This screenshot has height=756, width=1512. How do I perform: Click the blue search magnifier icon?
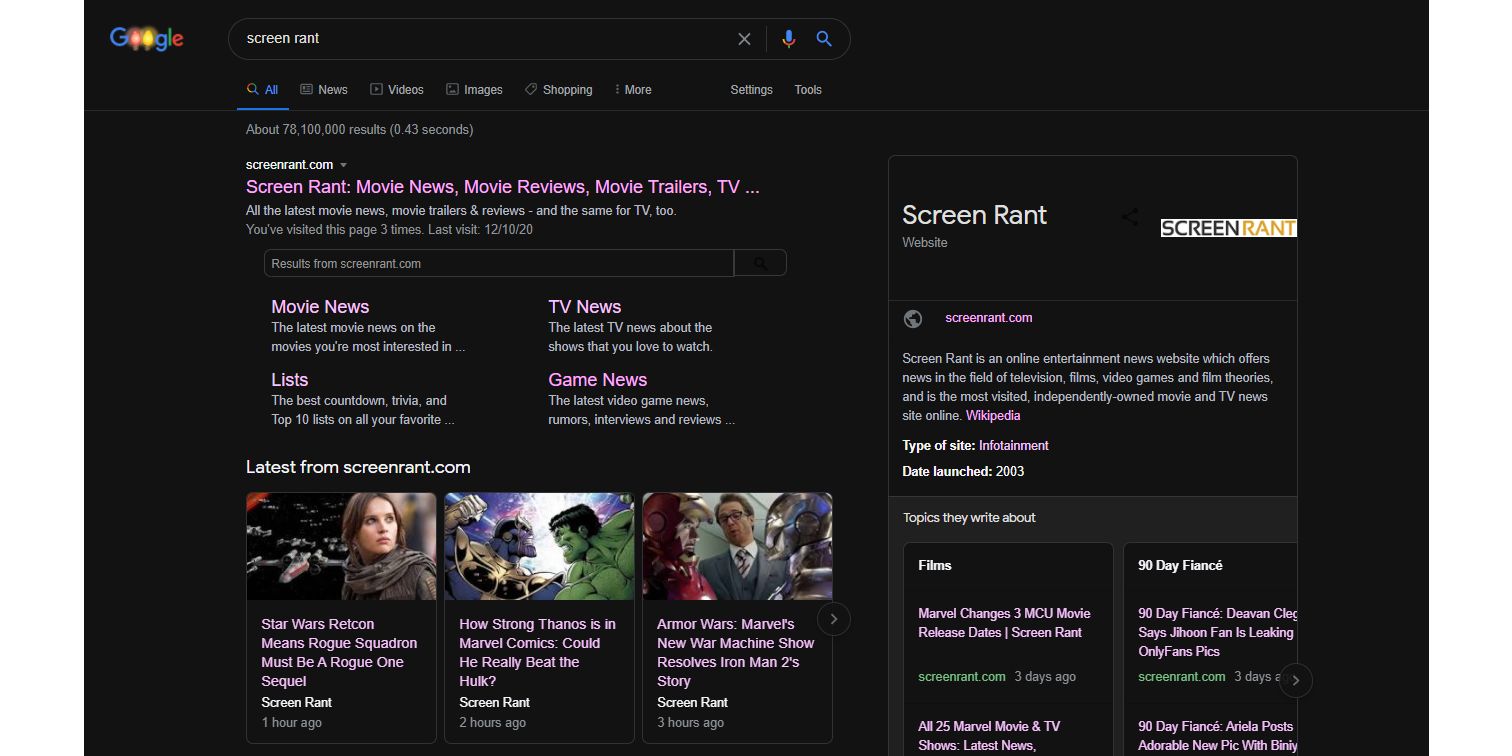coord(823,38)
